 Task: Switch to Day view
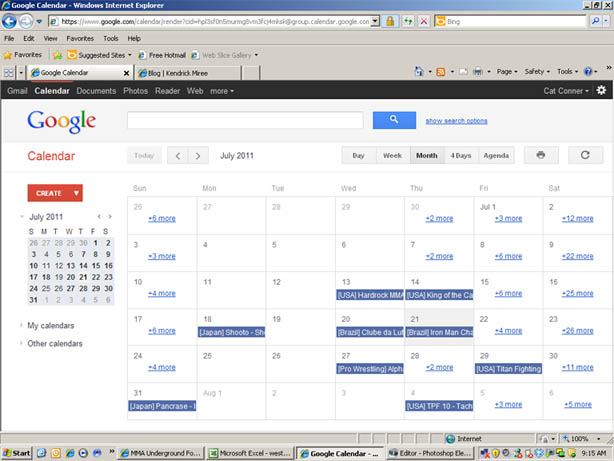click(358, 155)
